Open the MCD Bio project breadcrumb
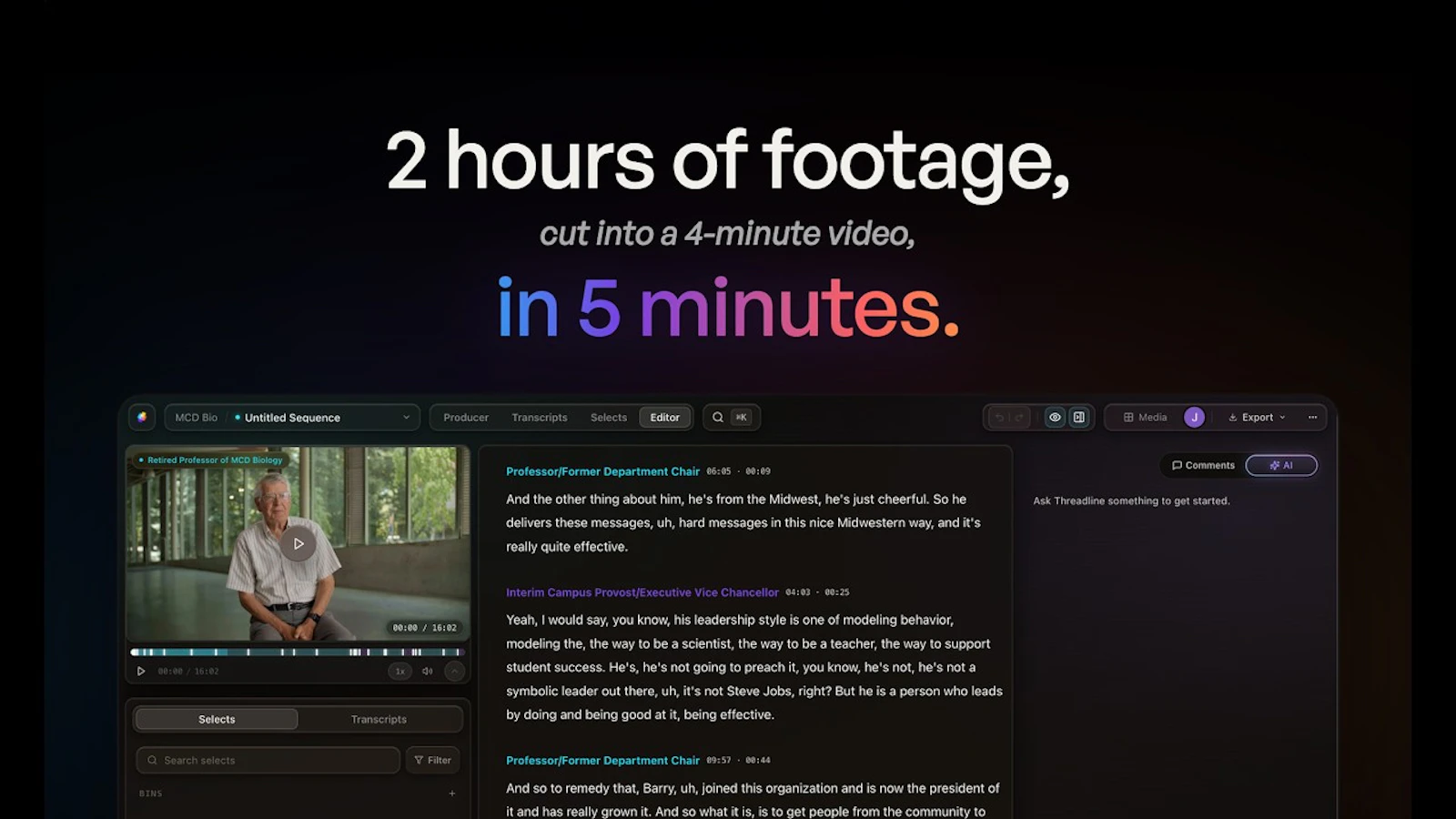Screen dimensions: 1456x819 tap(196, 418)
